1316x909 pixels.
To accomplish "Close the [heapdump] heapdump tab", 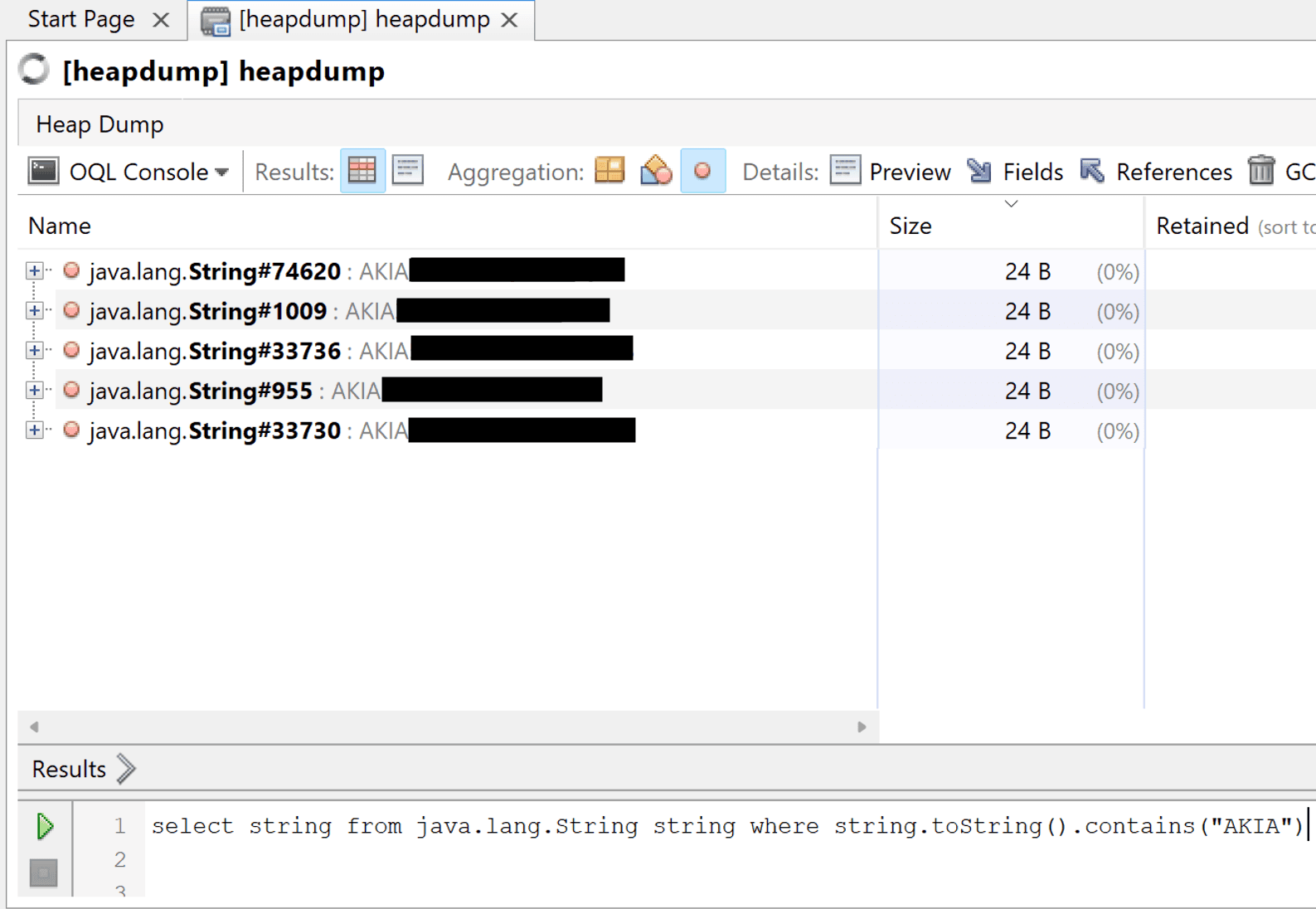I will pyautogui.click(x=510, y=20).
